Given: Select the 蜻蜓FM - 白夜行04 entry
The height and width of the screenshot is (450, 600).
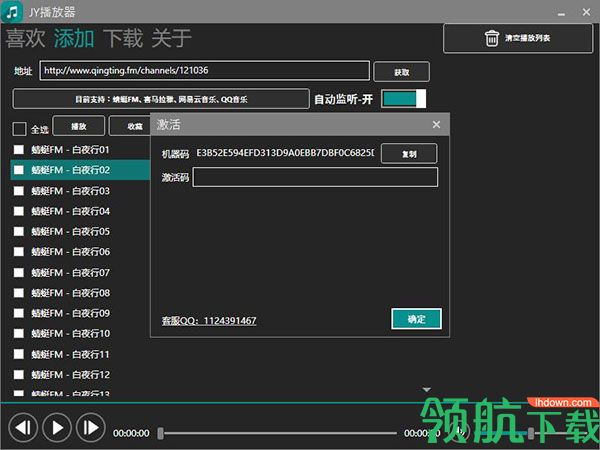Looking at the screenshot, I should tap(70, 211).
